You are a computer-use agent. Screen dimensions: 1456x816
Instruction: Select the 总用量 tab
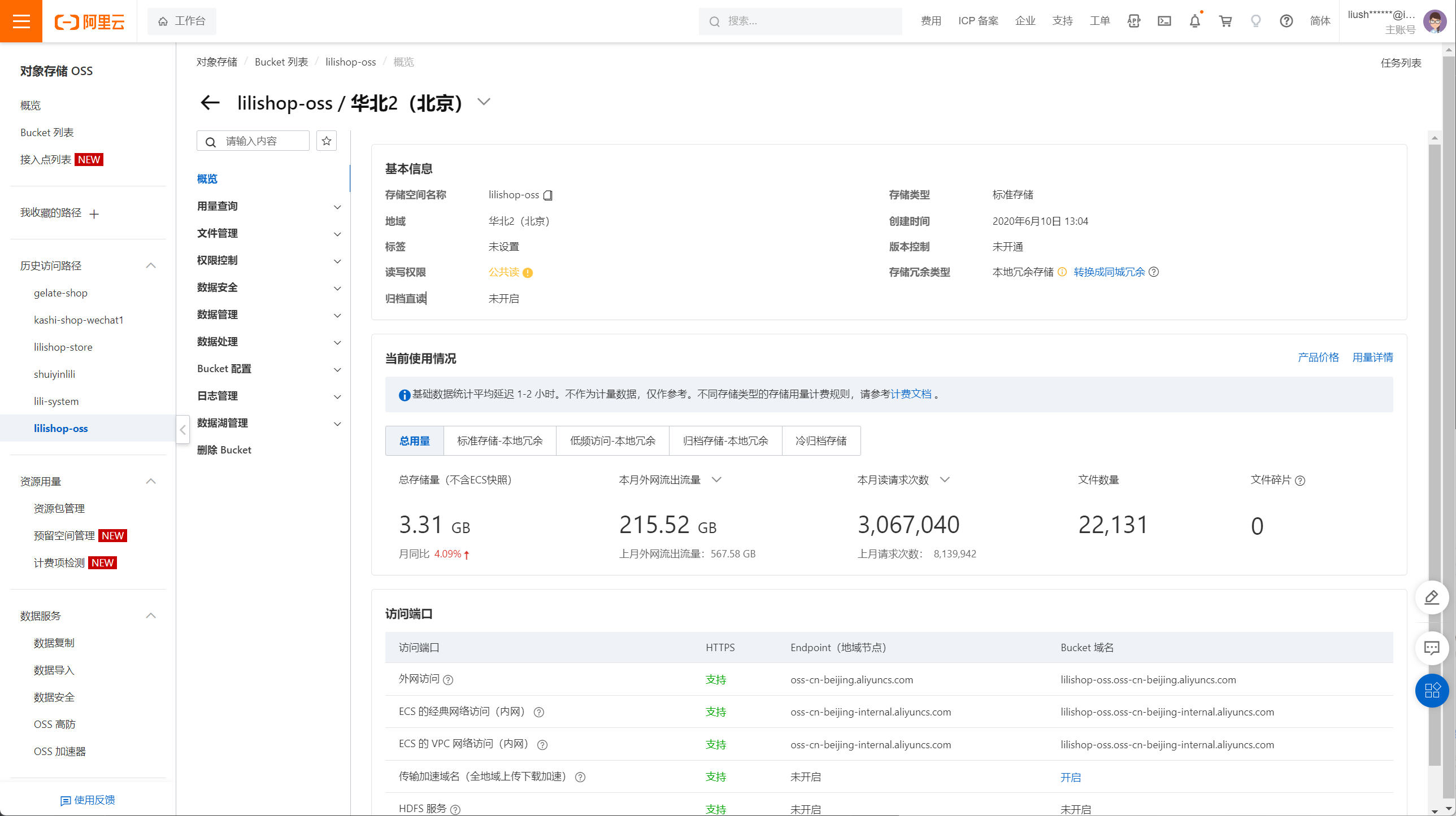tap(415, 441)
